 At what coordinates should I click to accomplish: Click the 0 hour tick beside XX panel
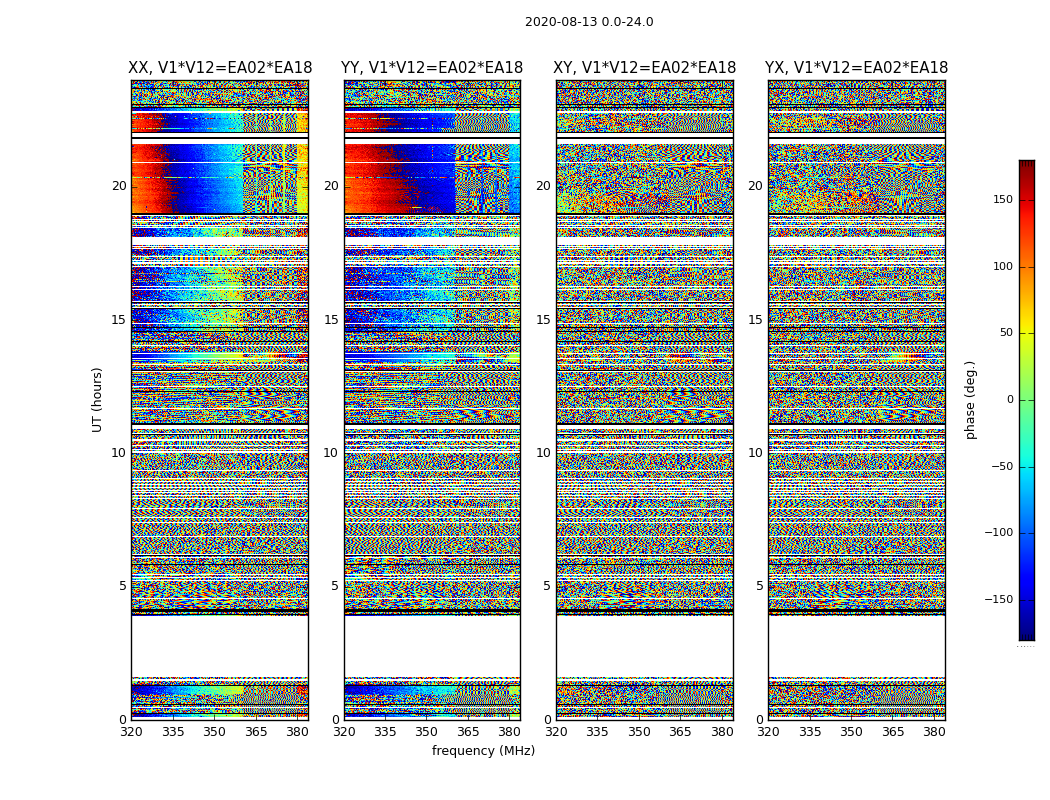[123, 720]
